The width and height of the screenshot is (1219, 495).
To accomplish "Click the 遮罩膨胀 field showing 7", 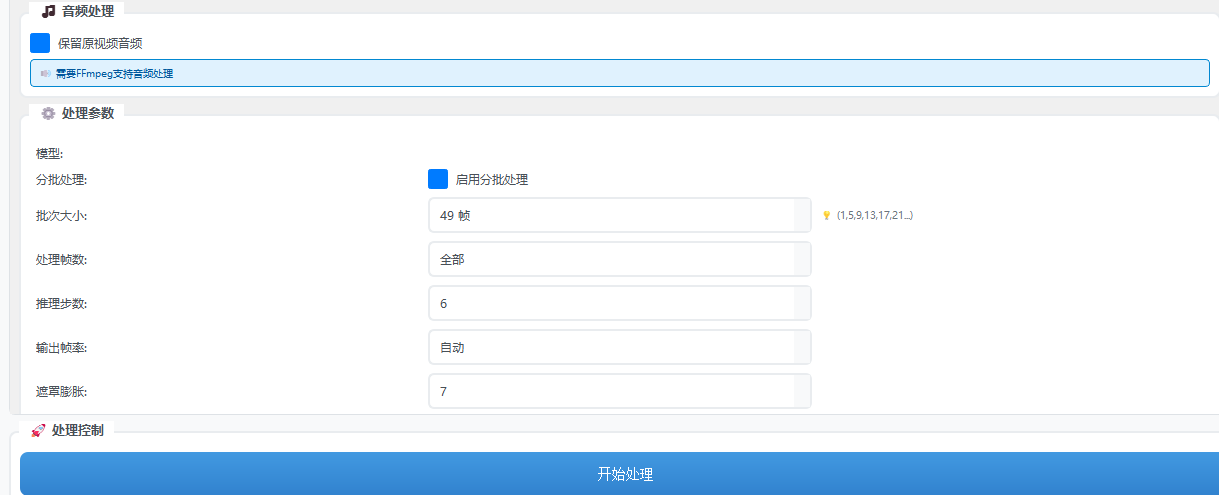I will tap(620, 391).
